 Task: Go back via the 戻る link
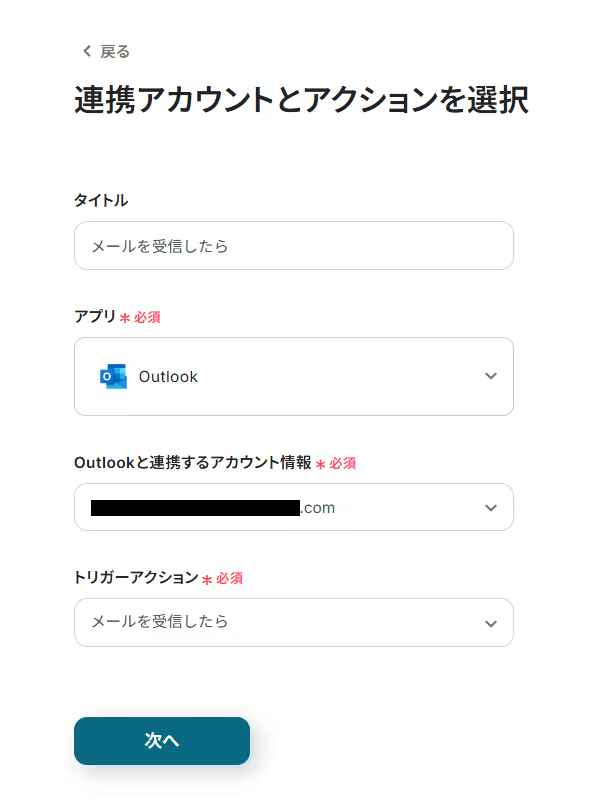coord(115,51)
